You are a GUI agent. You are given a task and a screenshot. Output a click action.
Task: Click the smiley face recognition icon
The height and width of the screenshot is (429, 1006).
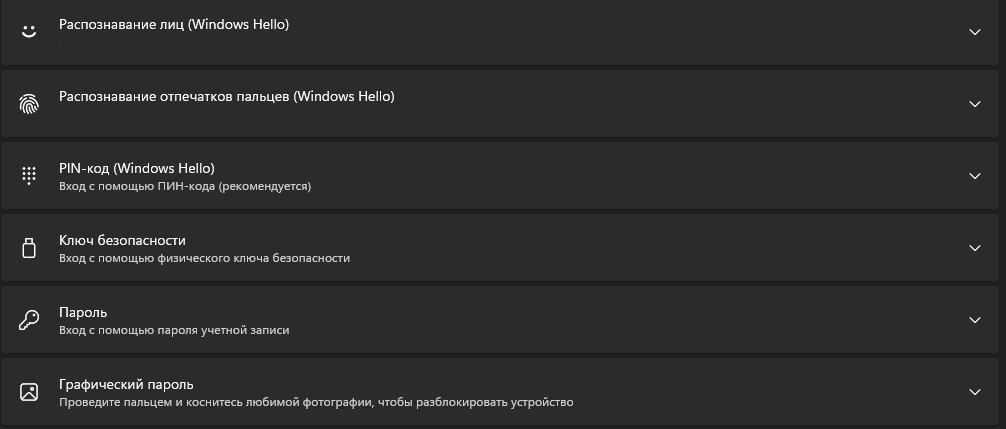pos(28,31)
